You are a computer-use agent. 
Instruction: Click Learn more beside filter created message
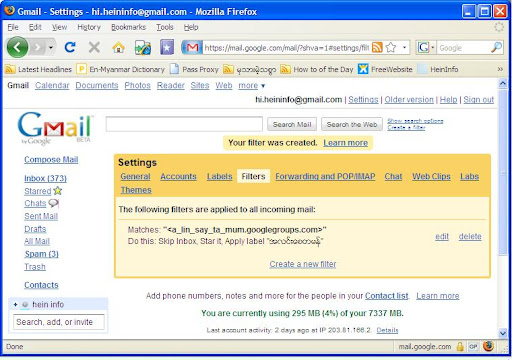(x=346, y=143)
